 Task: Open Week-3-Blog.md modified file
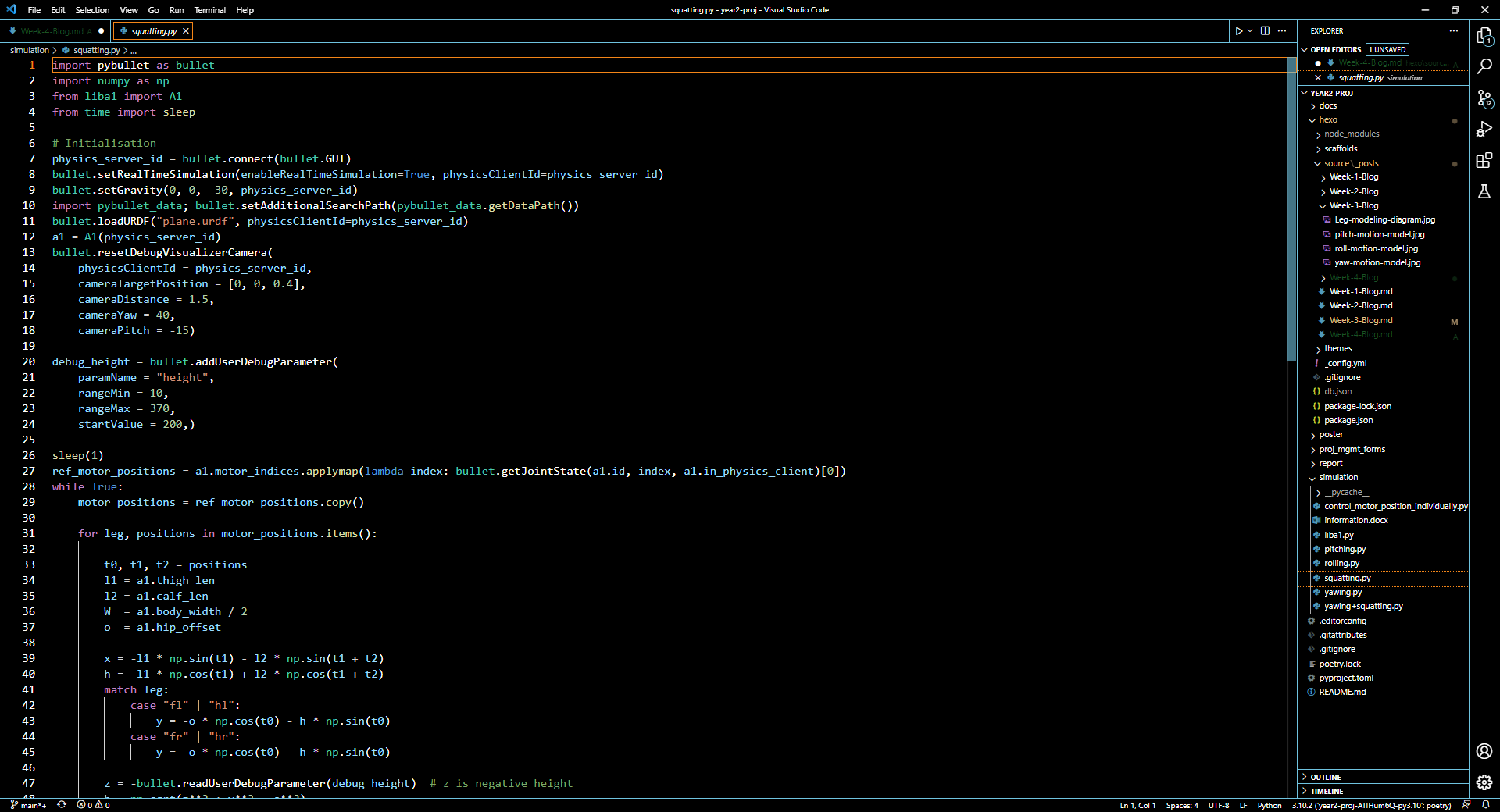[x=1361, y=320]
